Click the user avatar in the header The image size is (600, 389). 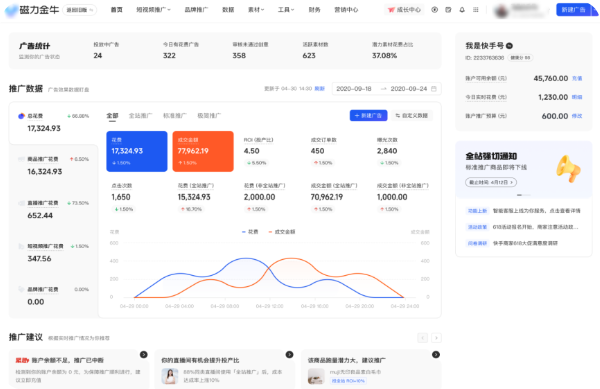(x=501, y=11)
